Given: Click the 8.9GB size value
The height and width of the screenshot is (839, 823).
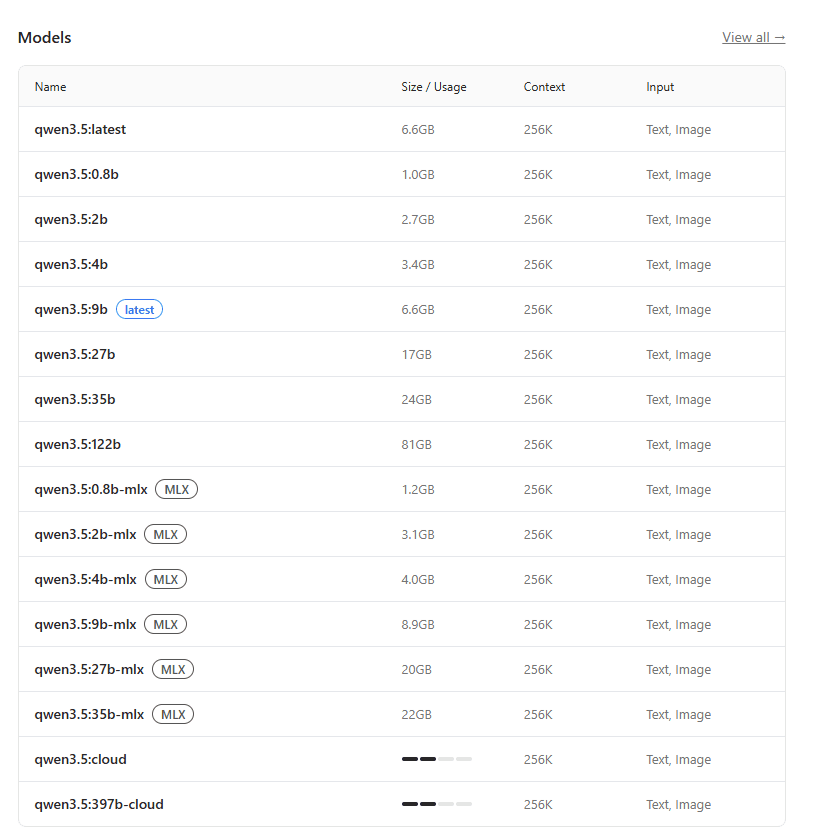Looking at the screenshot, I should (418, 624).
